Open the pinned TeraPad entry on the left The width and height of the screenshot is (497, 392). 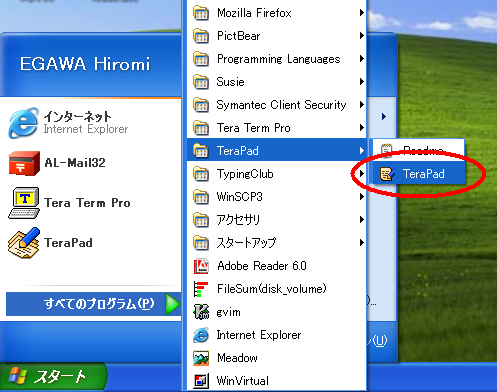coord(91,243)
